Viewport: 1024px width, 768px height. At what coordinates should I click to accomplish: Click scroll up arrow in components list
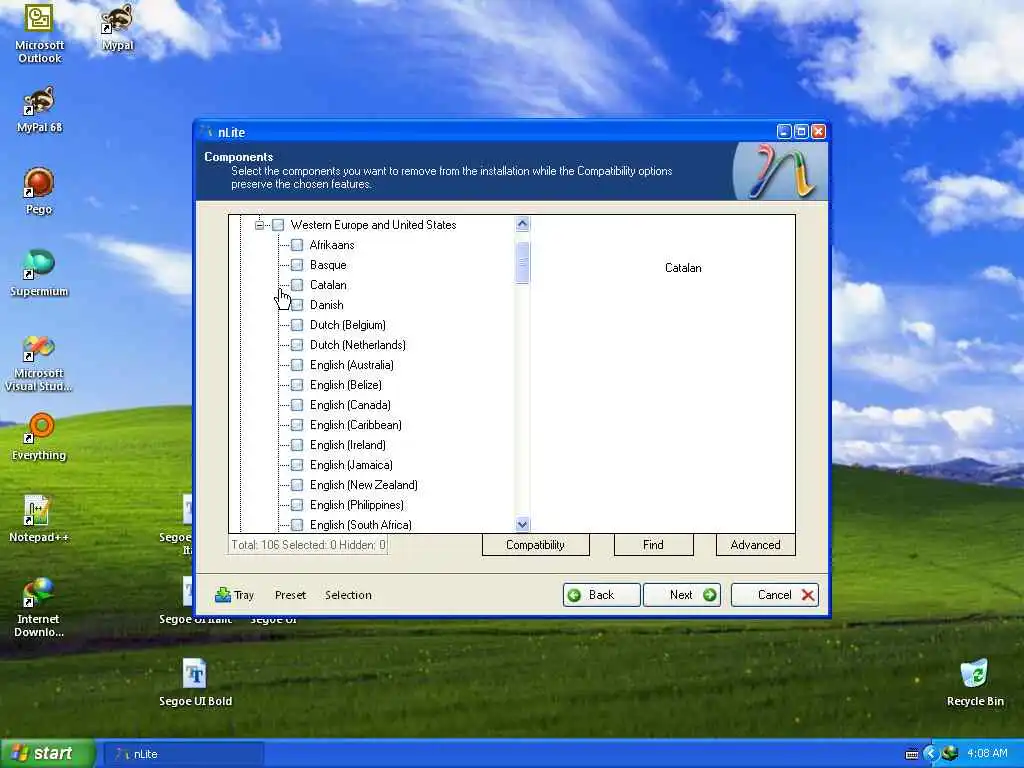pyautogui.click(x=522, y=224)
